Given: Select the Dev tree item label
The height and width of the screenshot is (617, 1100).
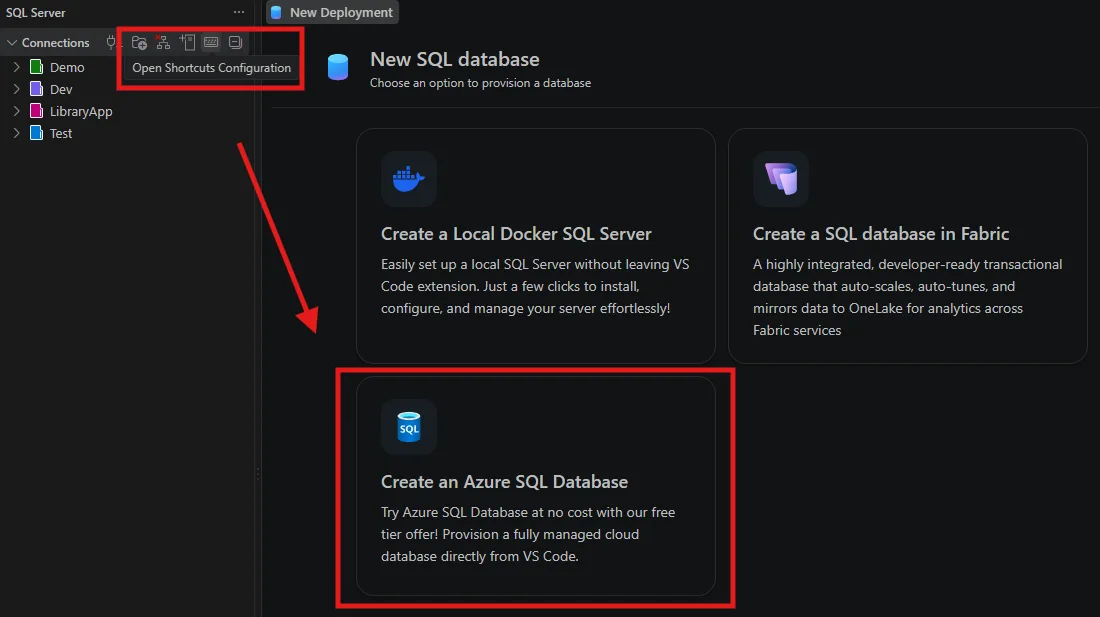Looking at the screenshot, I should [61, 89].
